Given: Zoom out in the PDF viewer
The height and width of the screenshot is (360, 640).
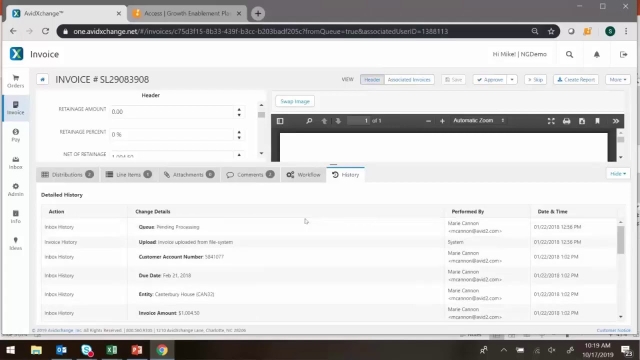Looking at the screenshot, I should point(428,121).
